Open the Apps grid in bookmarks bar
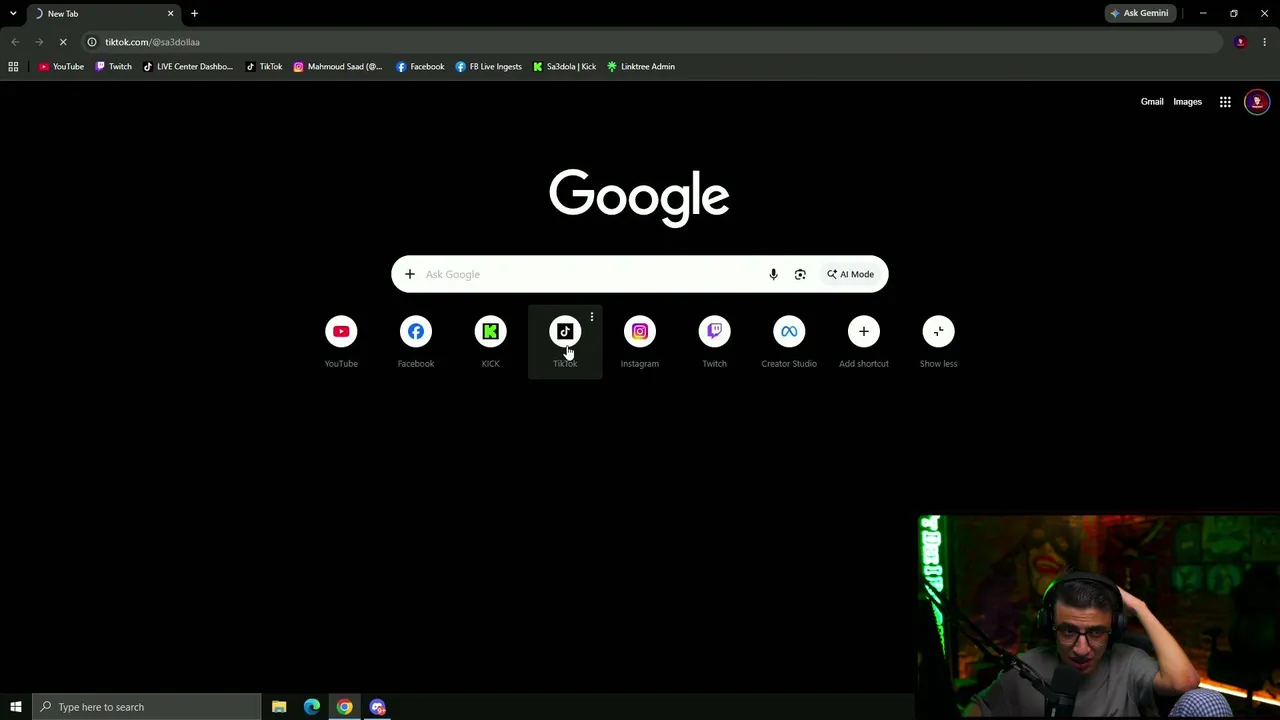1280x720 pixels. [13, 67]
